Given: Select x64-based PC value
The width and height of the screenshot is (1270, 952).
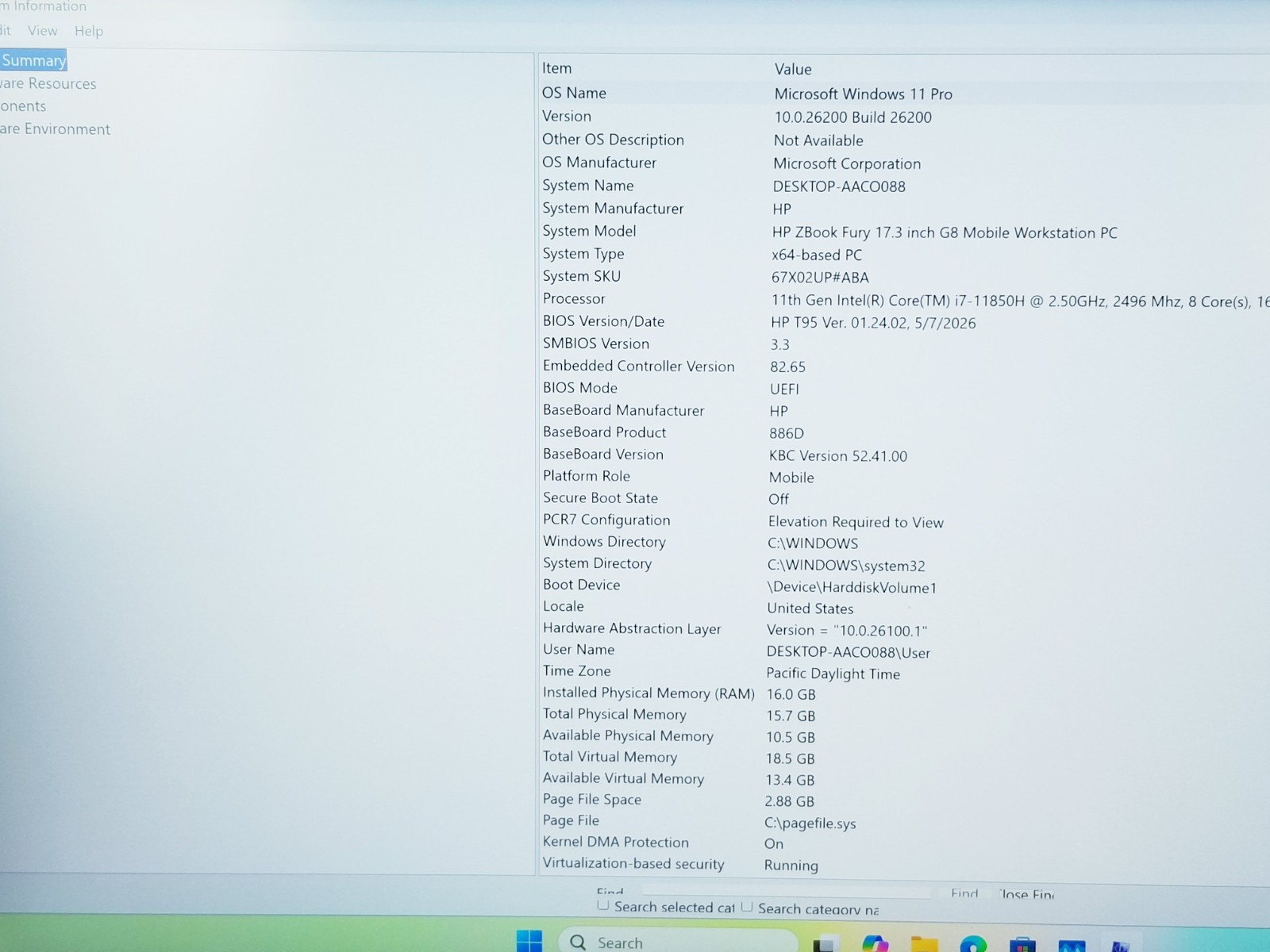Looking at the screenshot, I should point(817,255).
